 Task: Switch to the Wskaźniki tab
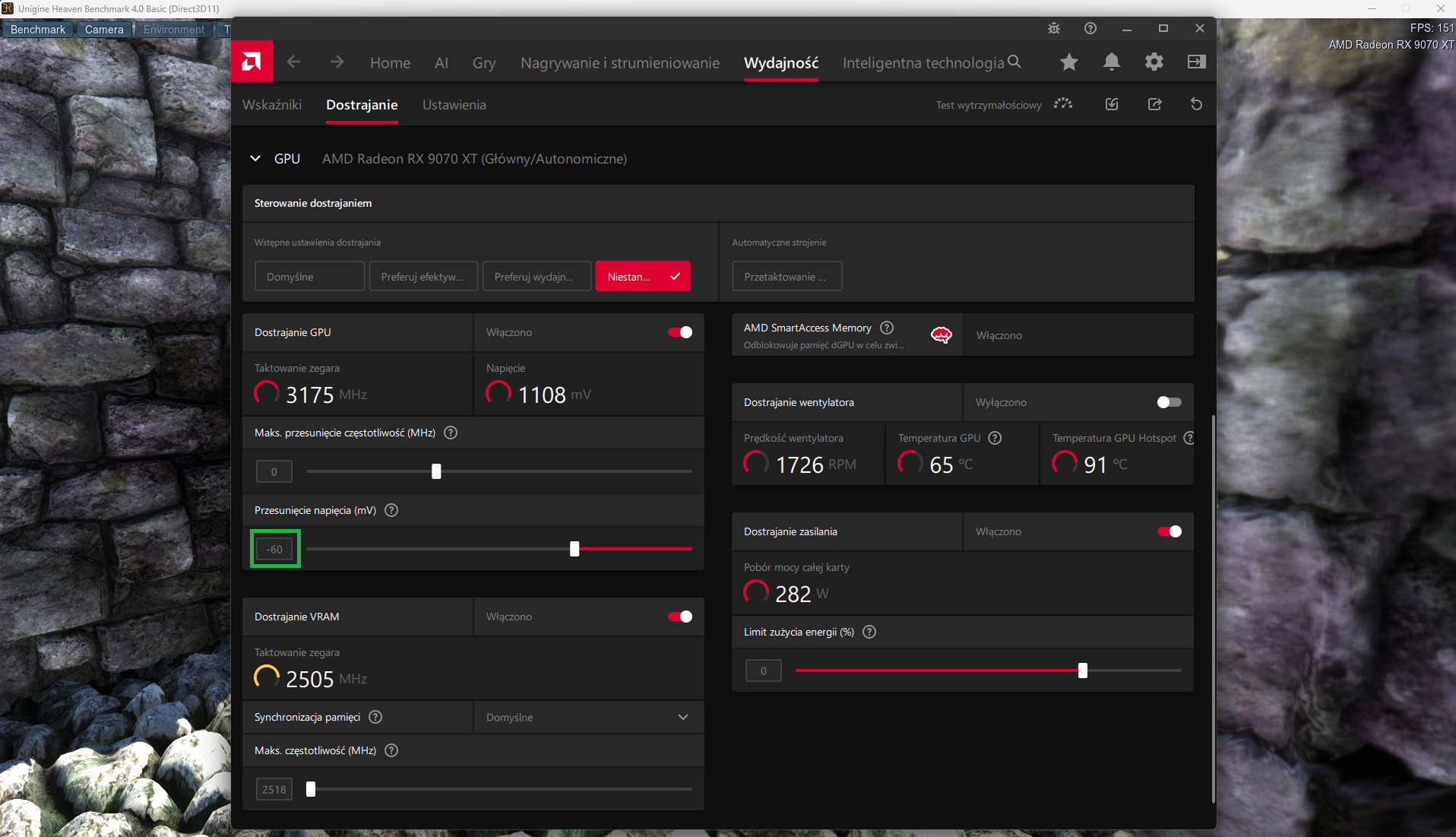(272, 105)
